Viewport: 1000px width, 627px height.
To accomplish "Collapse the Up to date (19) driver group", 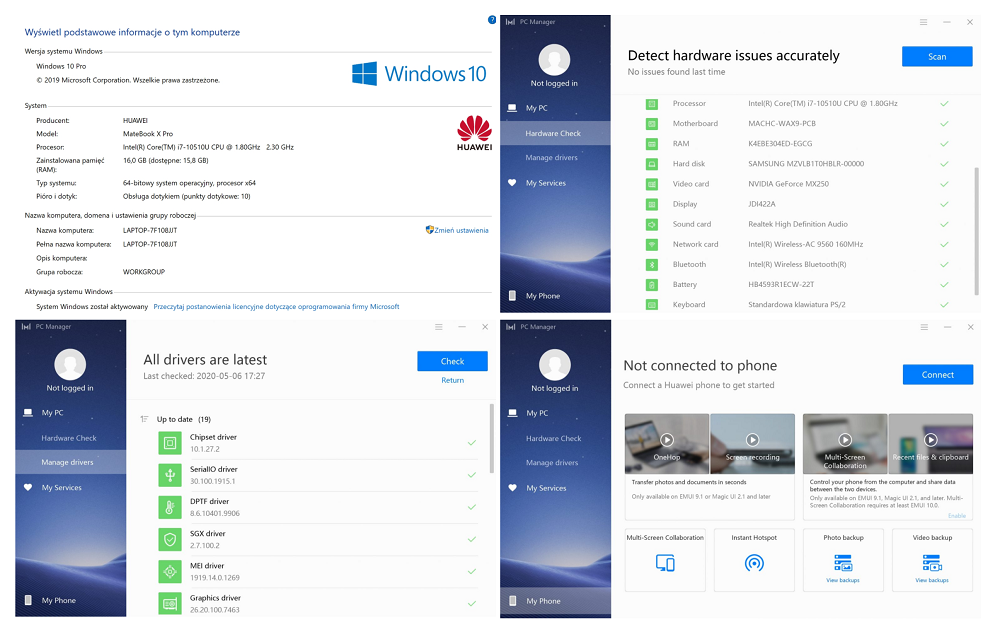I will (x=144, y=419).
